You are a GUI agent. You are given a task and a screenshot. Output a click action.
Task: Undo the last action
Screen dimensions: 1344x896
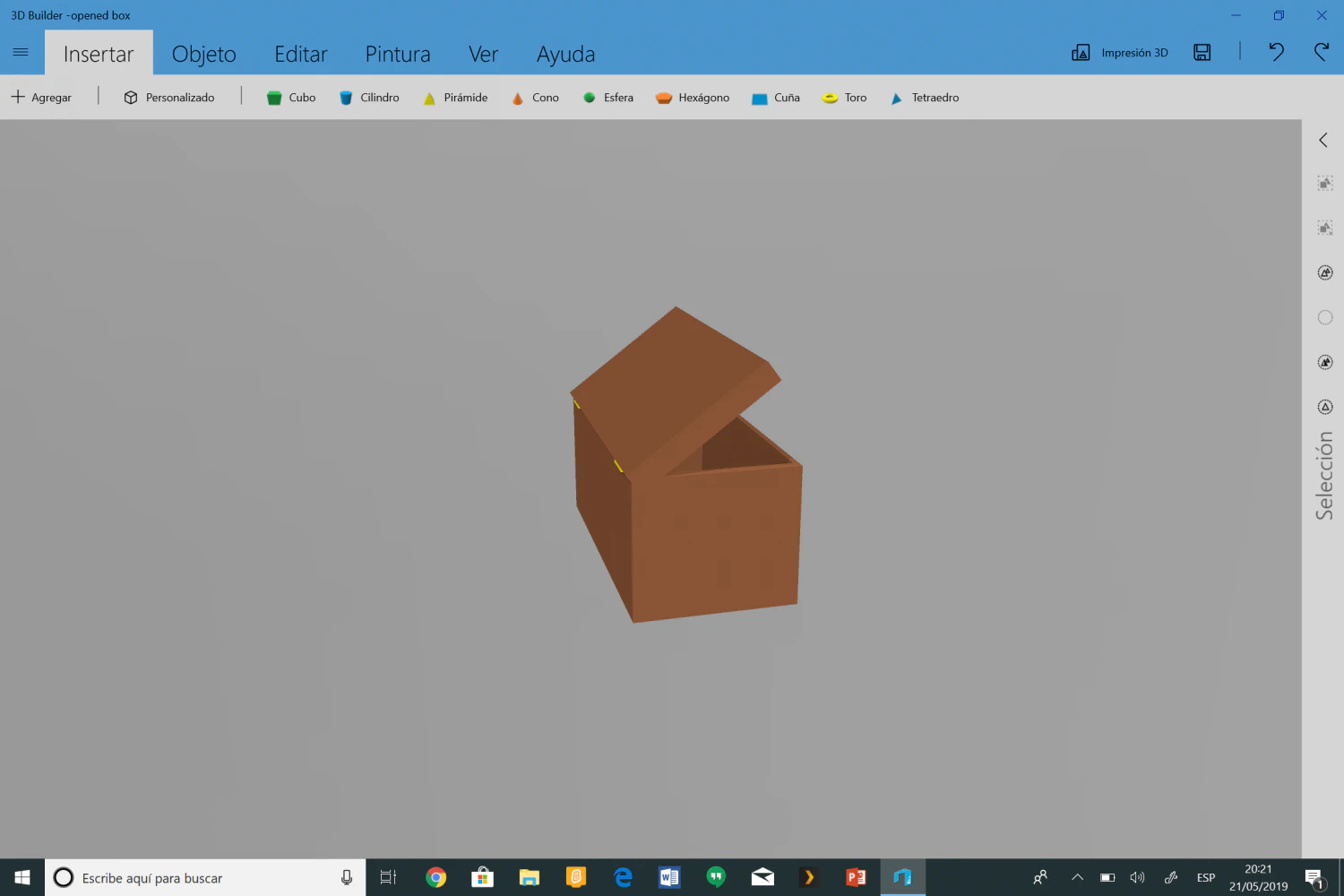1277,52
